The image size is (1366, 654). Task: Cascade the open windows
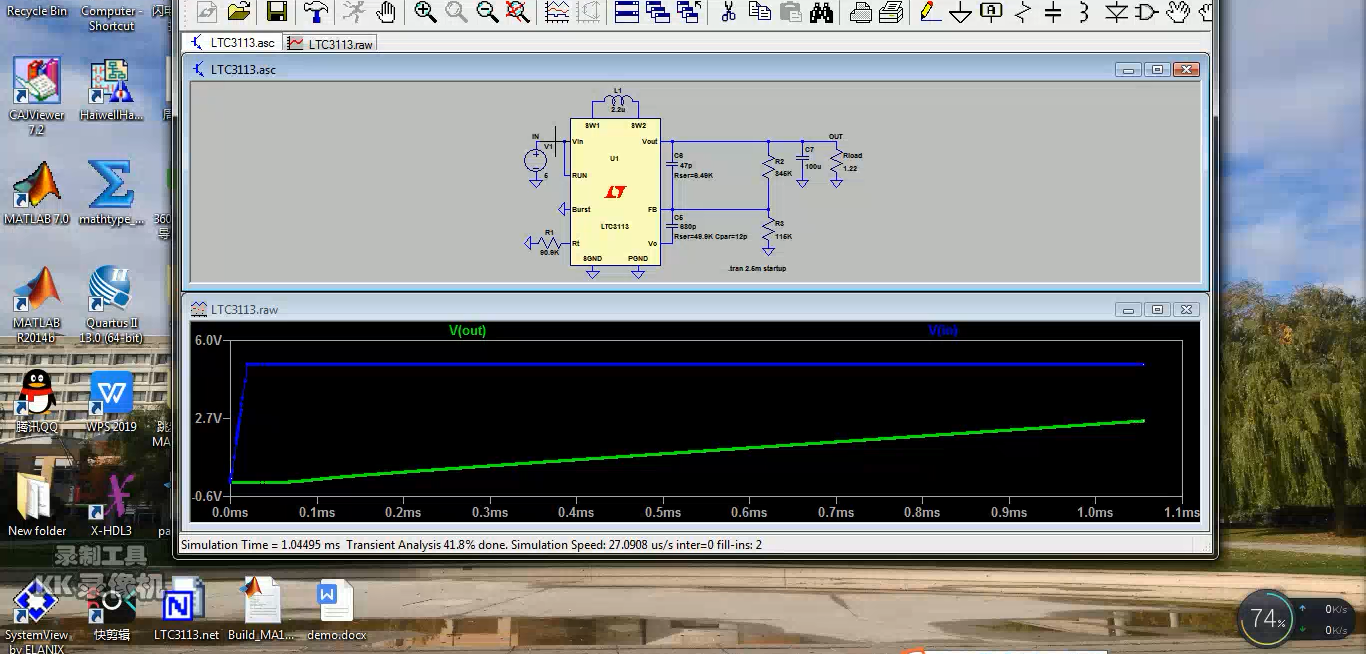(x=658, y=12)
